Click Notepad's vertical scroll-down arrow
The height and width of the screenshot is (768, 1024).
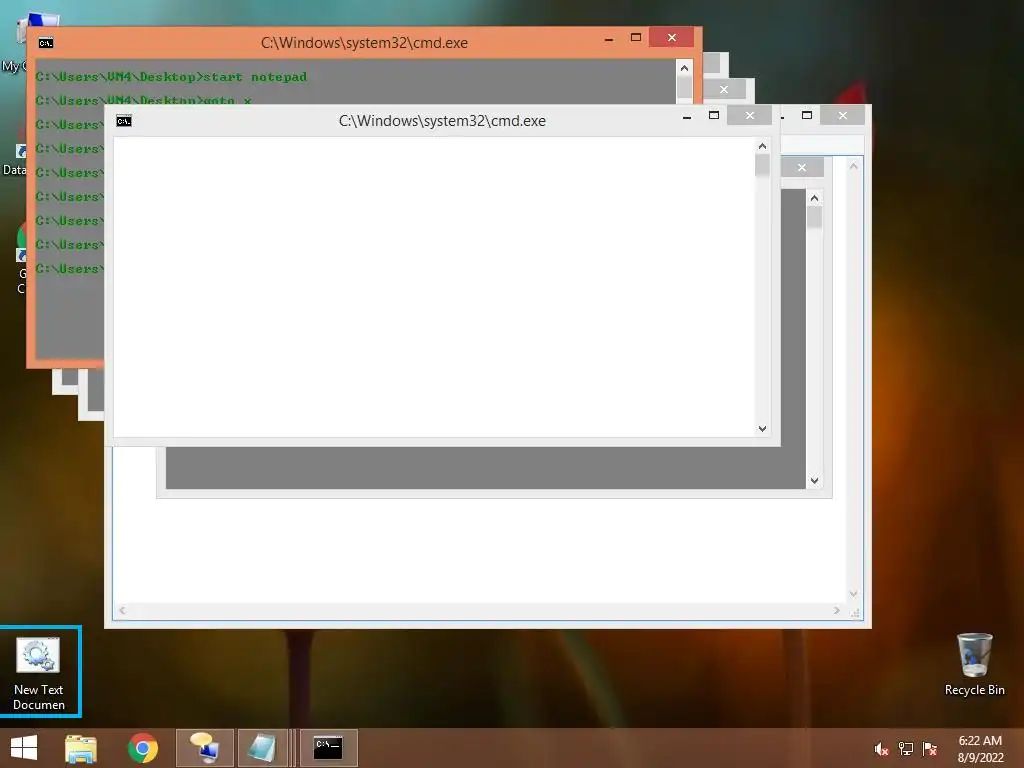(x=853, y=594)
